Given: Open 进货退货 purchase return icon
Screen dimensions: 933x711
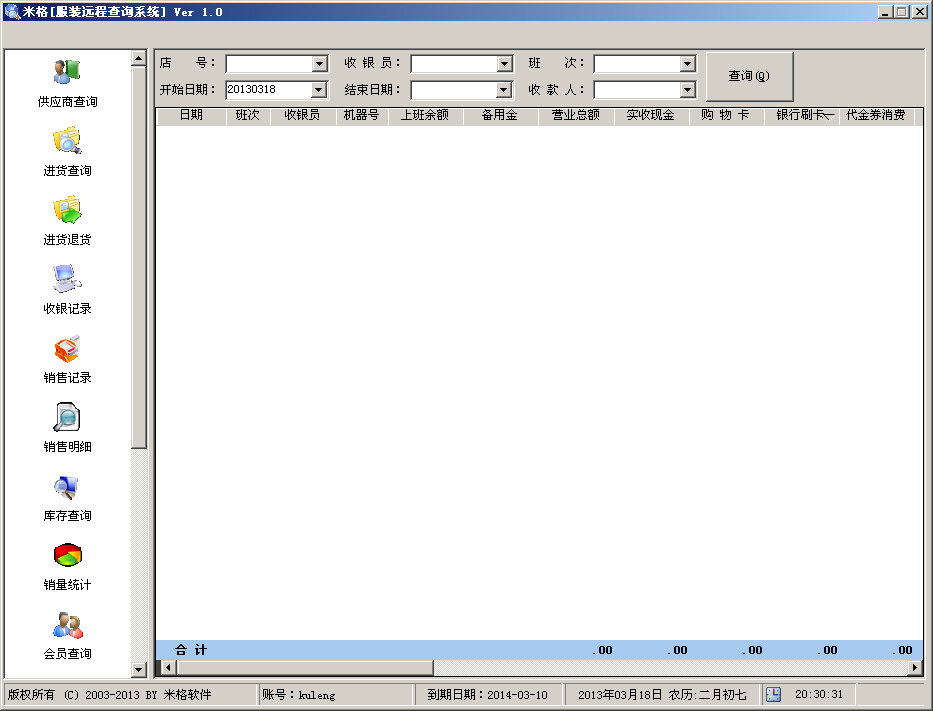Looking at the screenshot, I should 67,209.
